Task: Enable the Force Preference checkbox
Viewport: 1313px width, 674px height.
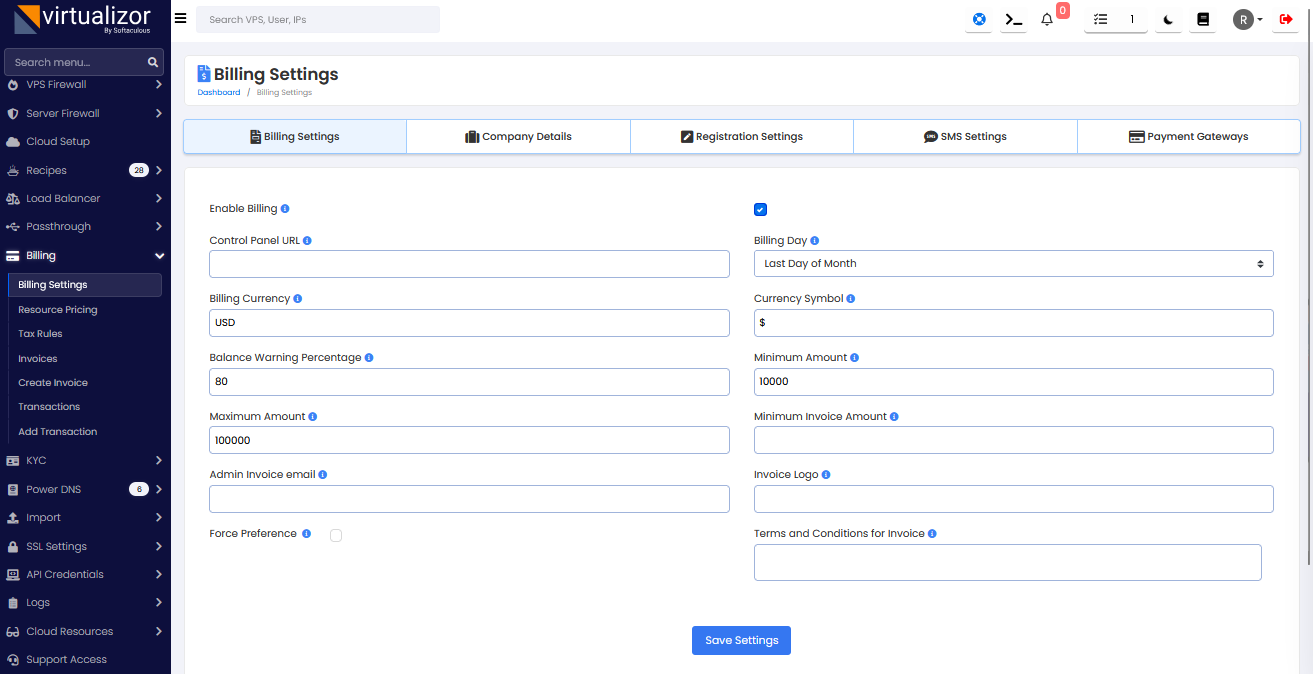Action: 336,535
